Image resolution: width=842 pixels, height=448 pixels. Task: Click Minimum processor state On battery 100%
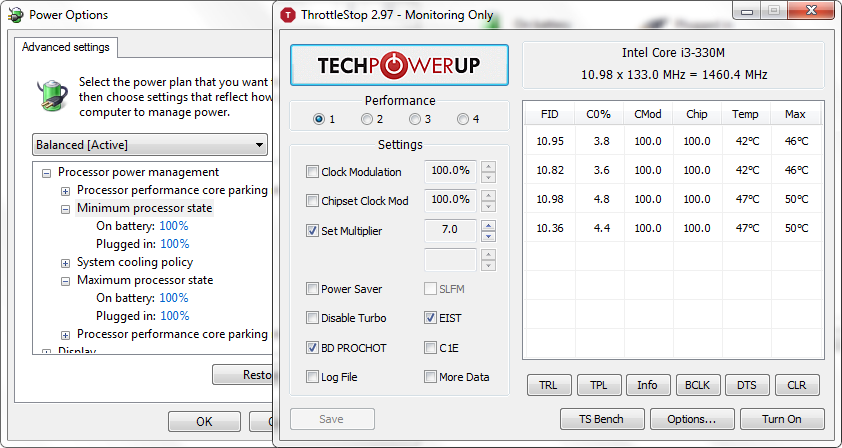(x=173, y=226)
